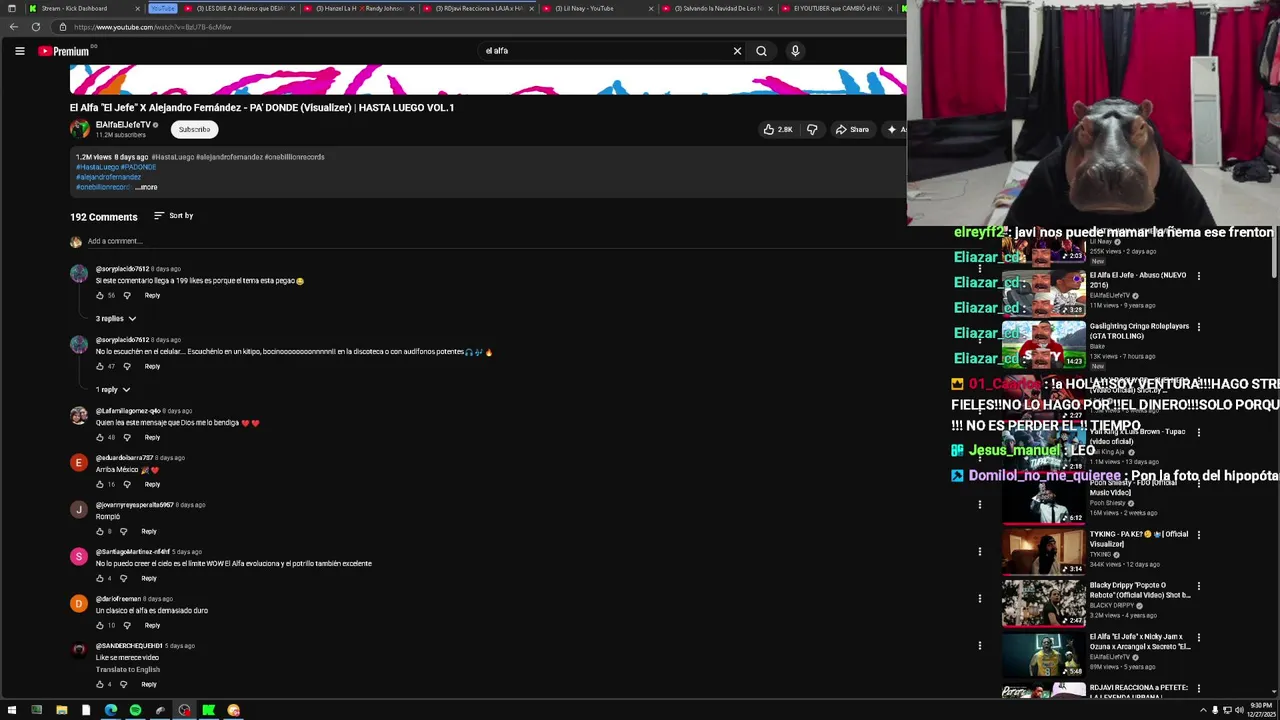Reply to 'Like se merece video' comment

[149, 685]
